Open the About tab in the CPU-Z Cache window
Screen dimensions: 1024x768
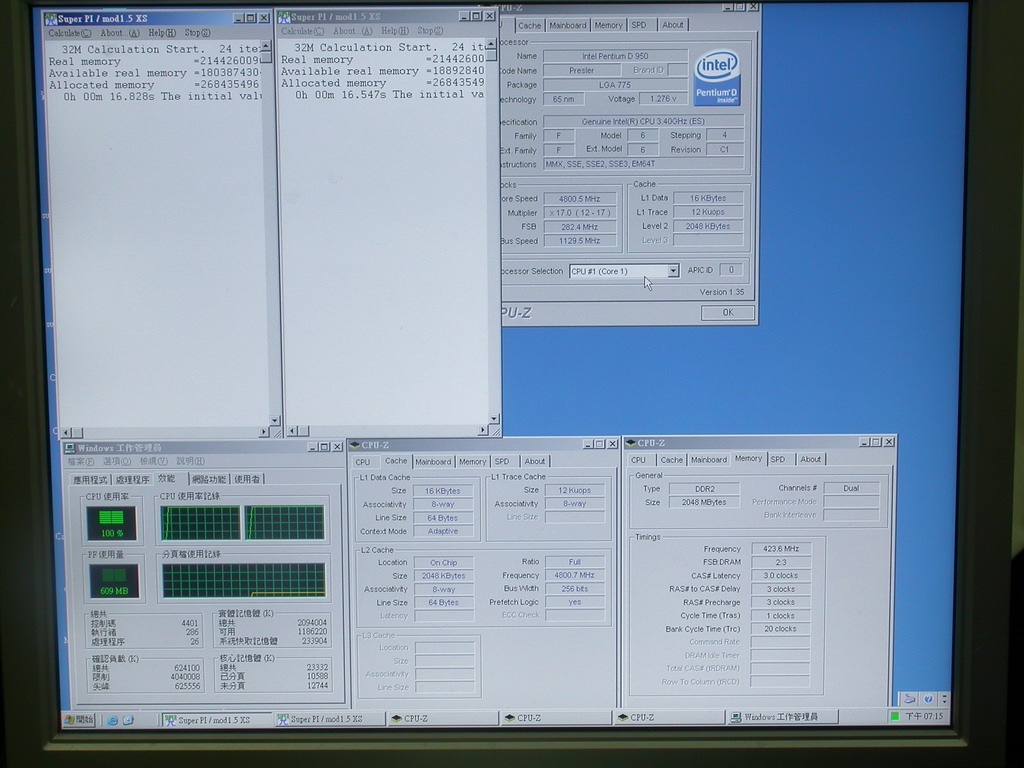(x=534, y=462)
